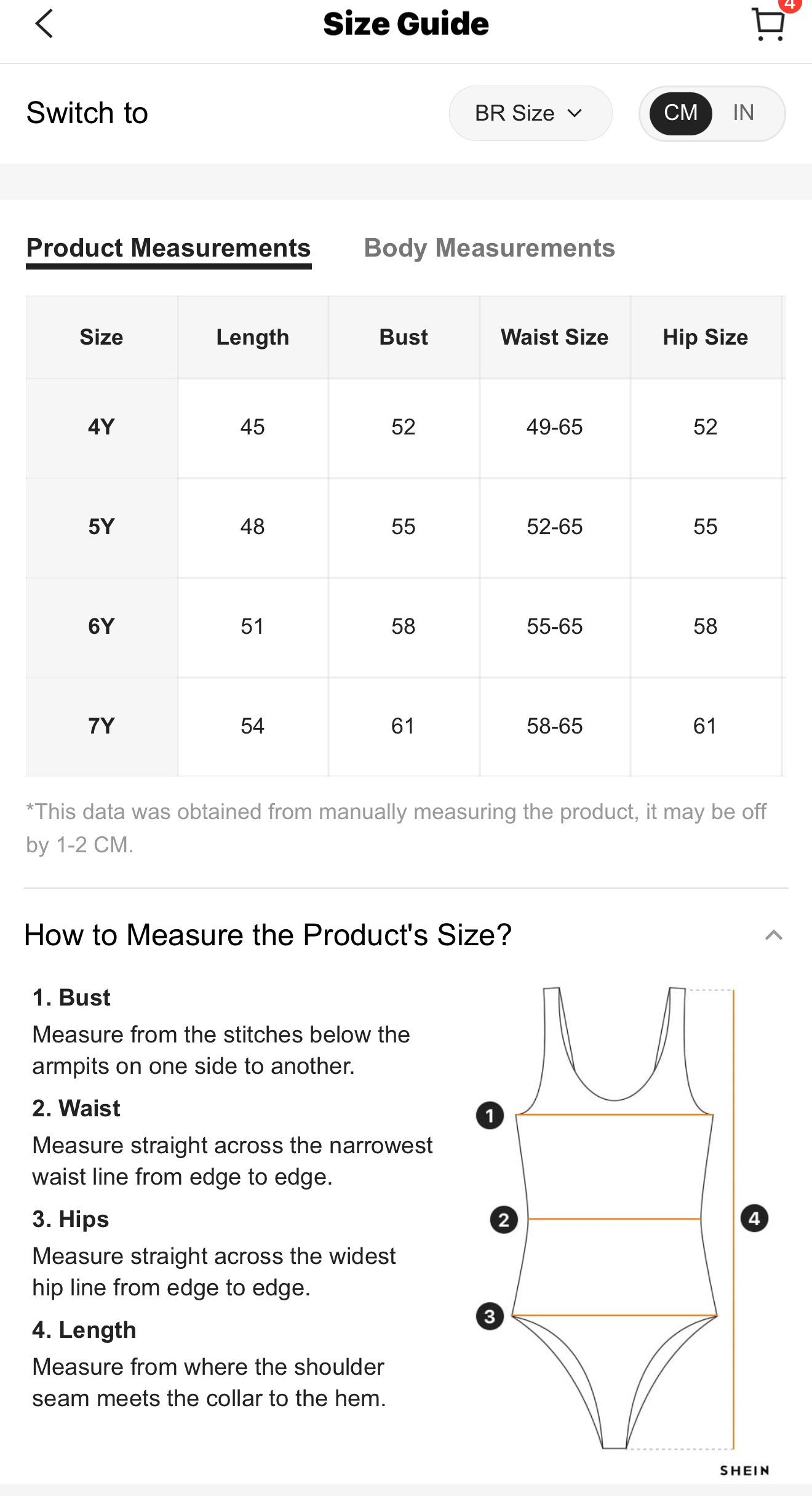Collapse How to Measure the Product's Size section
812x1496 pixels.
tap(773, 935)
